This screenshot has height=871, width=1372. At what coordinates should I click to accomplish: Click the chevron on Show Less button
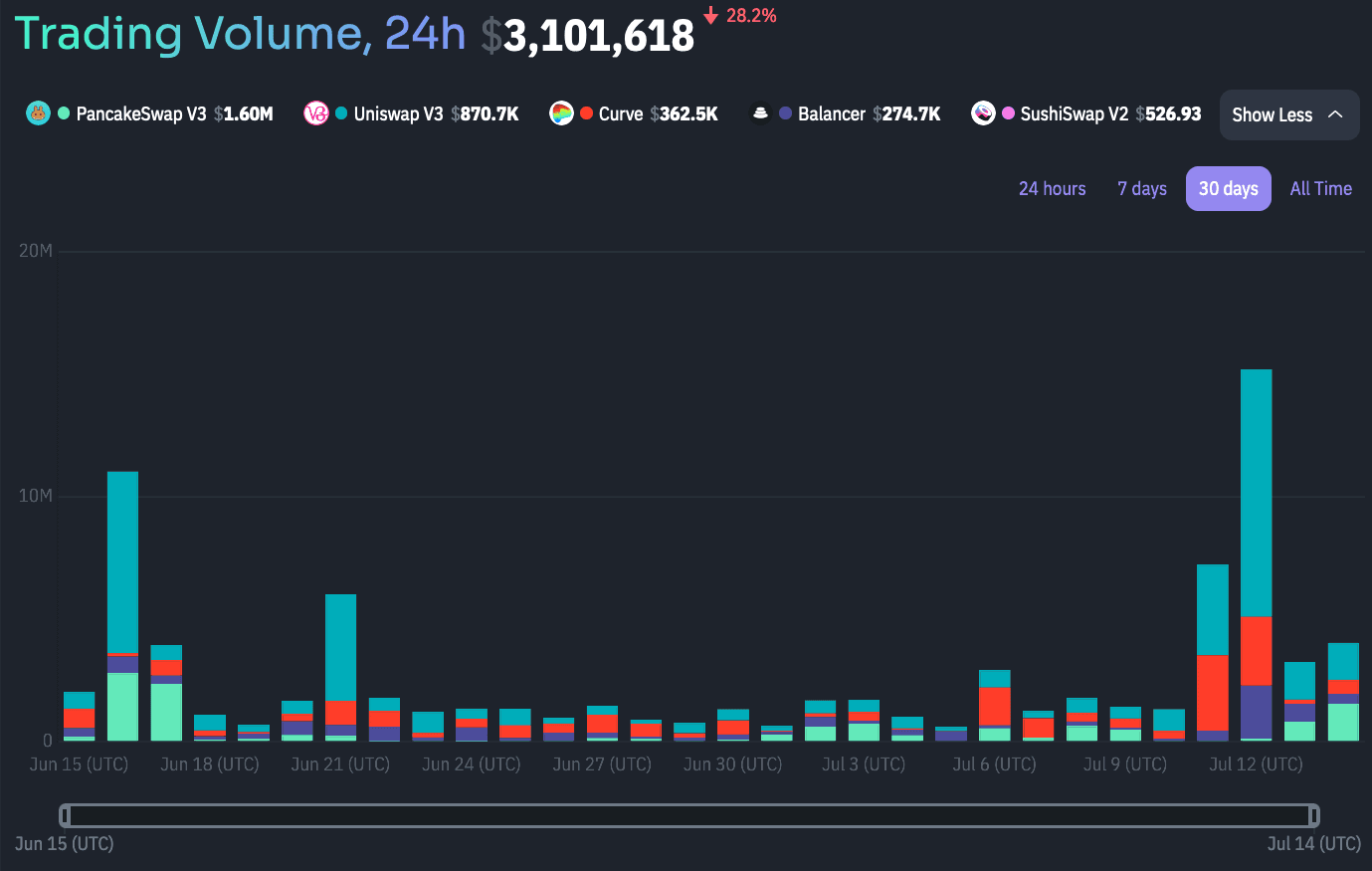coord(1335,114)
